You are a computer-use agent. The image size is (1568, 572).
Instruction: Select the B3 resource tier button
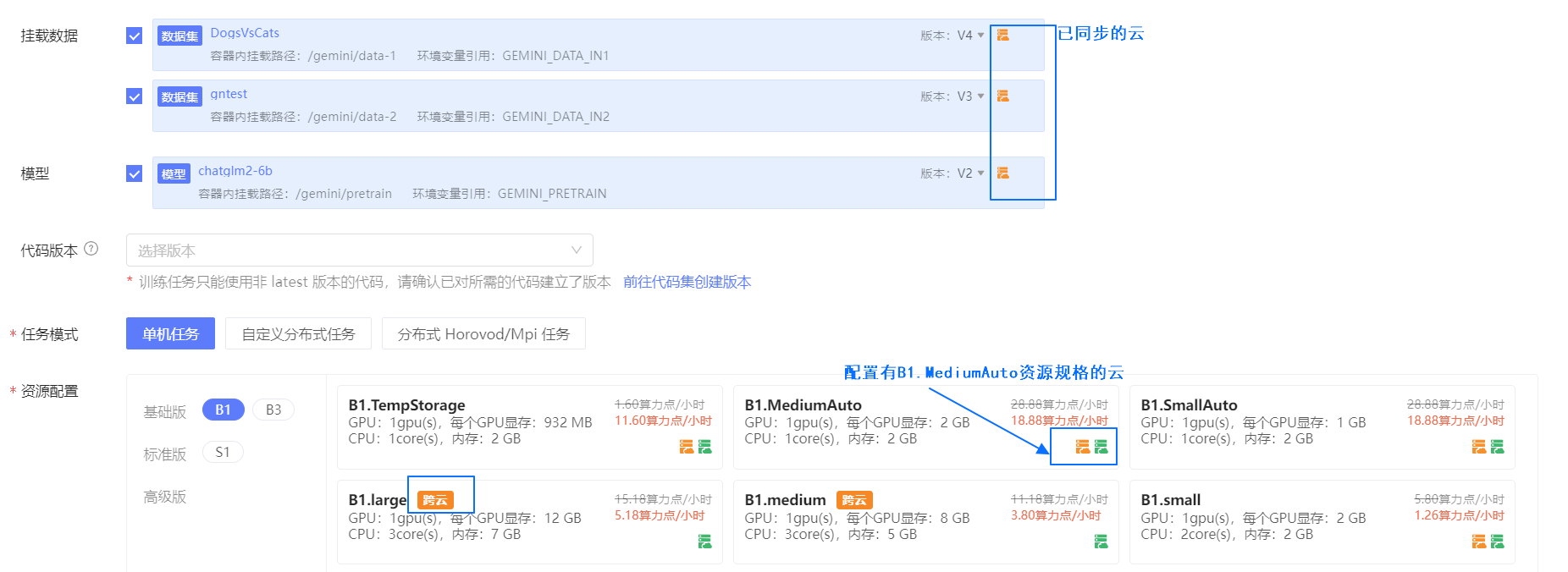[x=273, y=410]
